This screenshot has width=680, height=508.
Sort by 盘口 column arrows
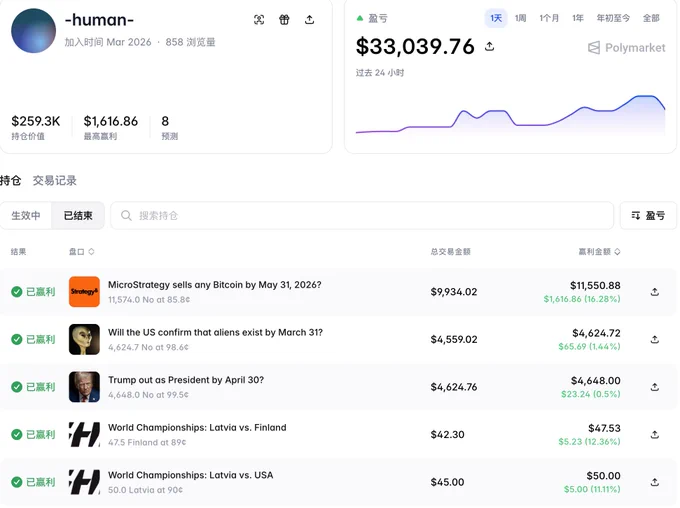click(x=91, y=252)
